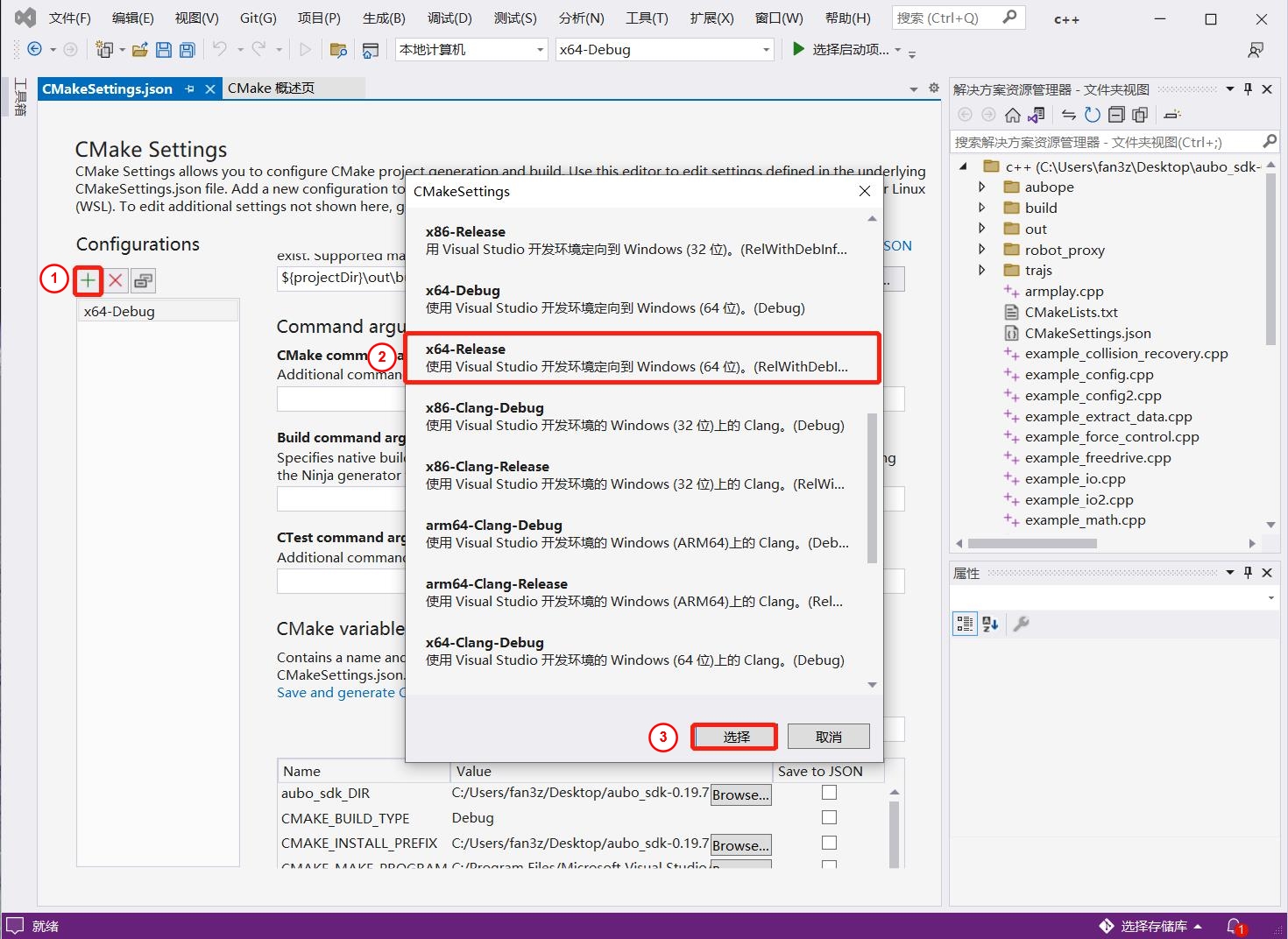Image resolution: width=1288 pixels, height=939 pixels.
Task: Click the Categorized view icon in Properties panel
Action: click(x=965, y=624)
